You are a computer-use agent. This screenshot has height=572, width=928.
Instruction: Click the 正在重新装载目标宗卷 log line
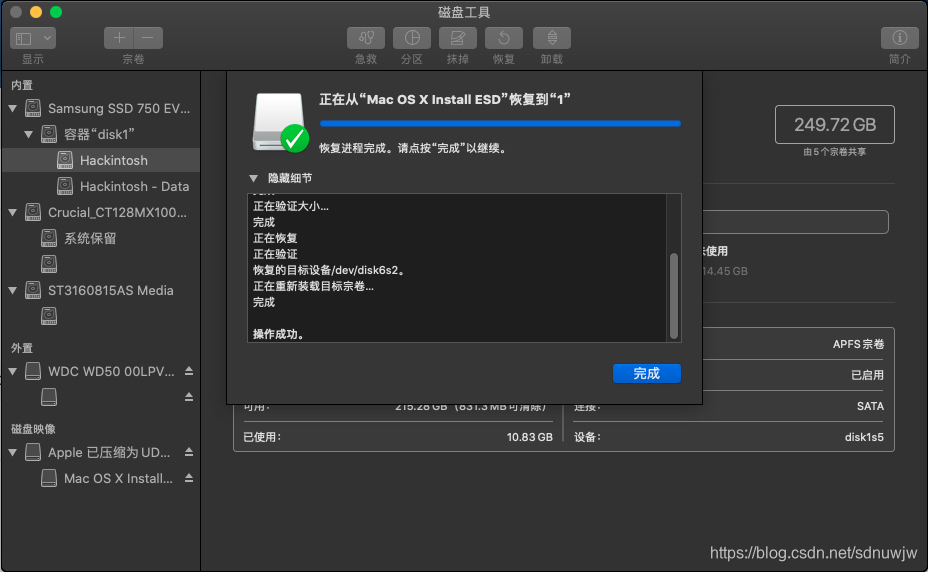313,286
